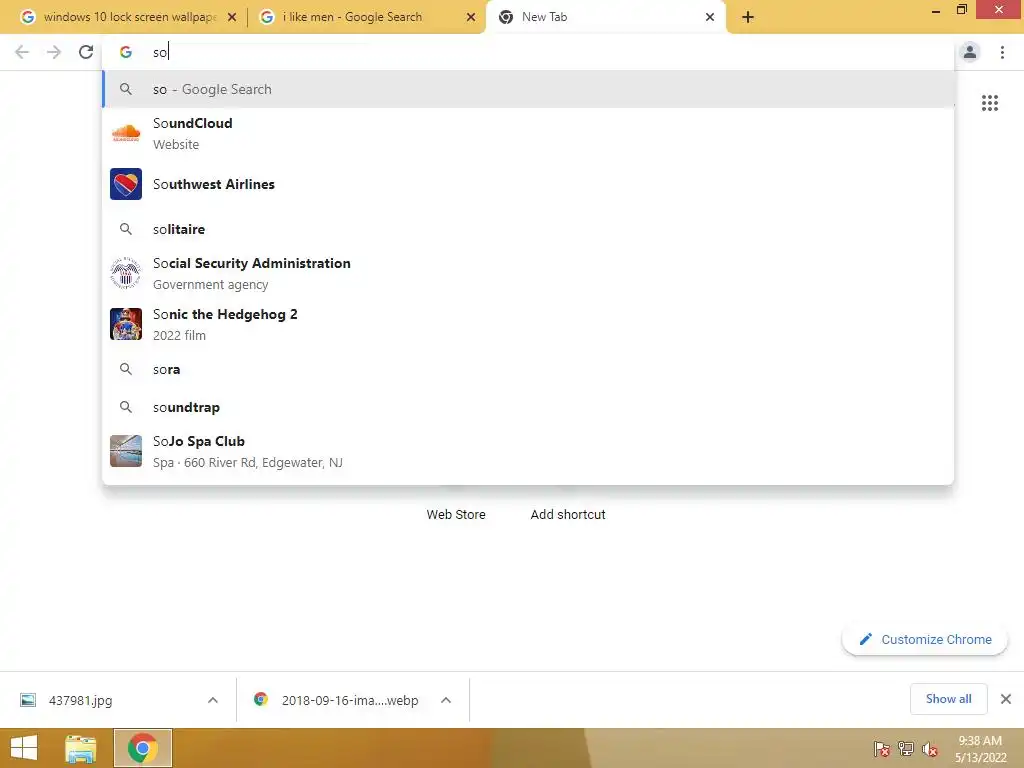Screen dimensions: 1024x768
Task: Click Add shortcut
Action: [568, 515]
